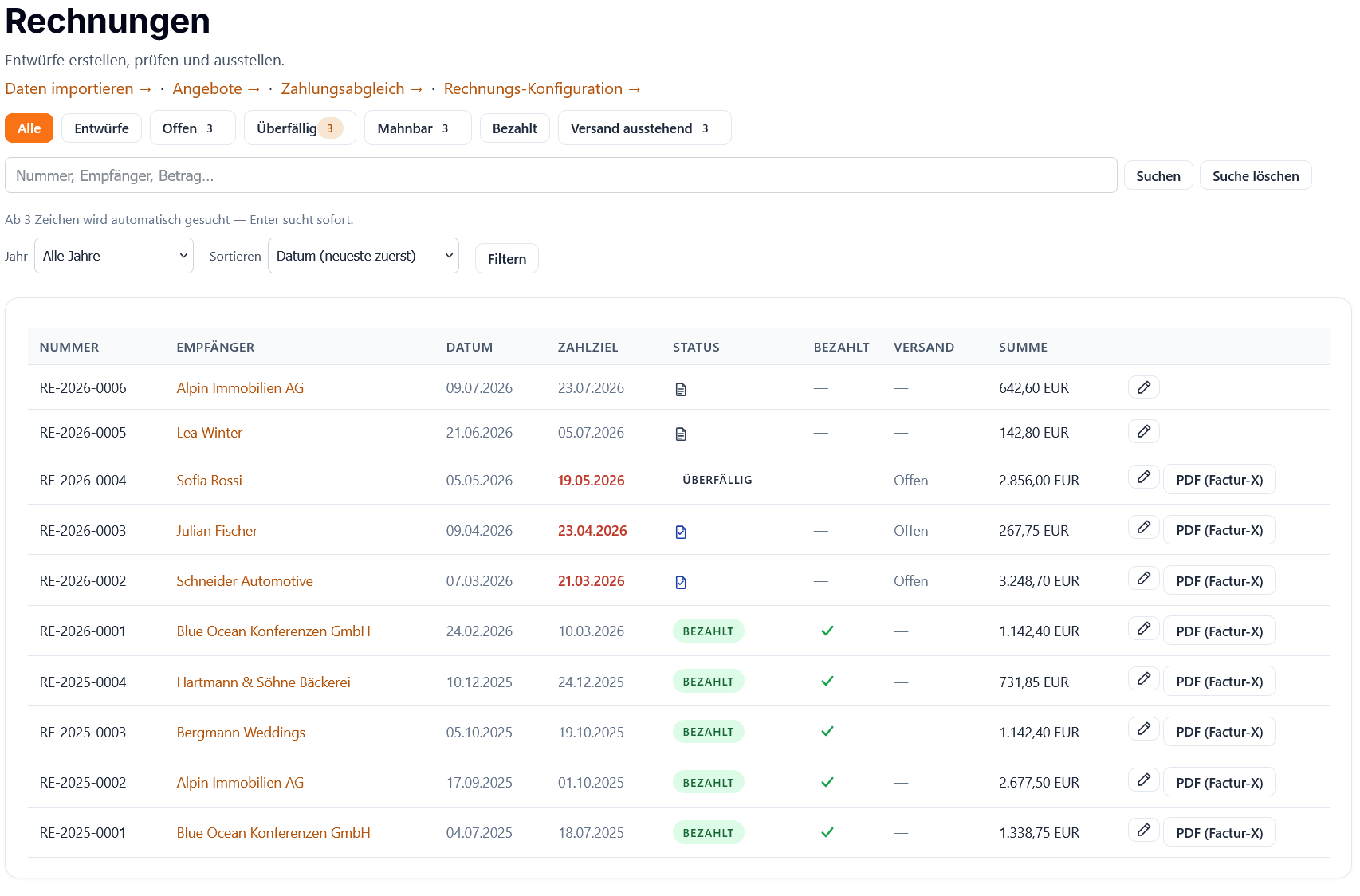Open the Versand ausstehend tab
1360x896 pixels.
(x=645, y=128)
